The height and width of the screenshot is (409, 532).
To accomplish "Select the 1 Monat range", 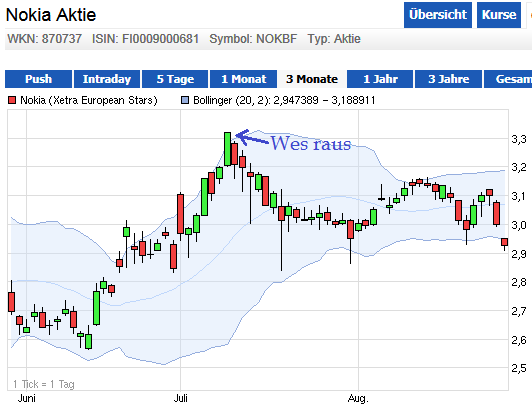I will tap(244, 79).
